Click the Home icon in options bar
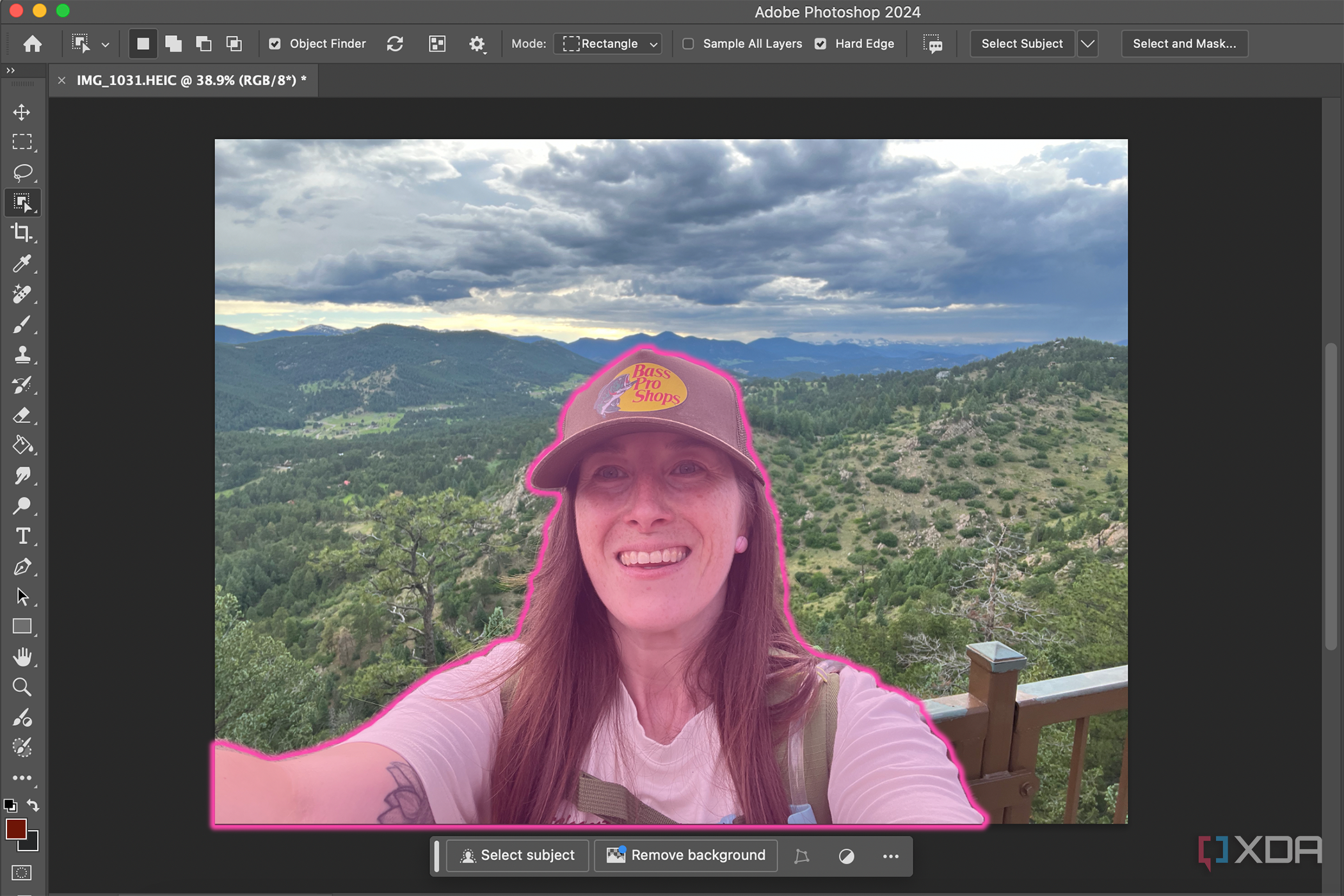 [x=33, y=44]
